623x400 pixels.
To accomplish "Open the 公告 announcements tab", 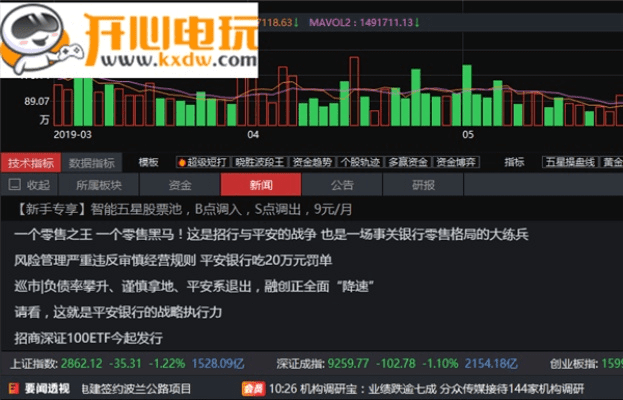I will pos(342,185).
